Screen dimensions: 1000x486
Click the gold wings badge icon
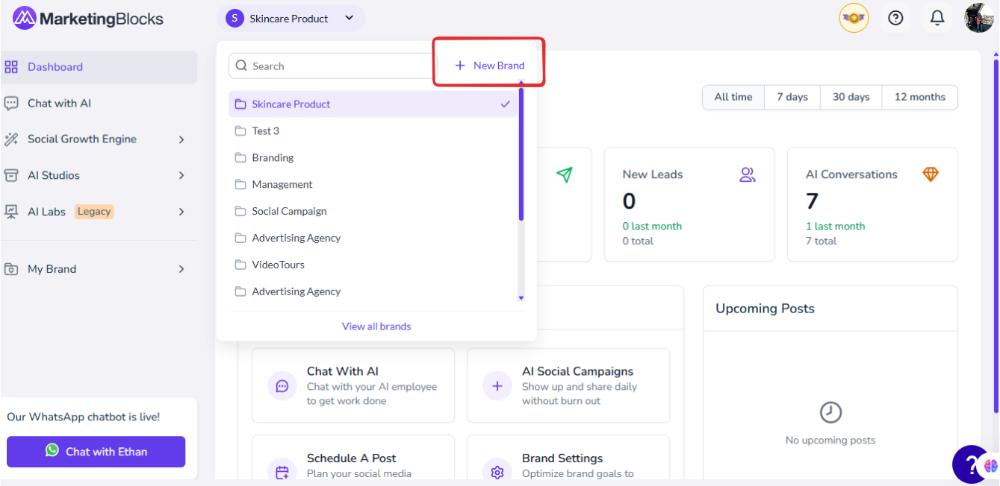point(853,18)
